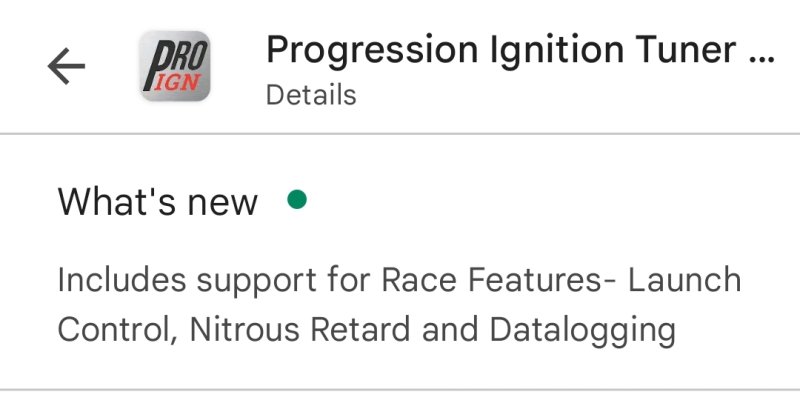Open the What's new section heading
This screenshot has width=800, height=406.
point(157,201)
